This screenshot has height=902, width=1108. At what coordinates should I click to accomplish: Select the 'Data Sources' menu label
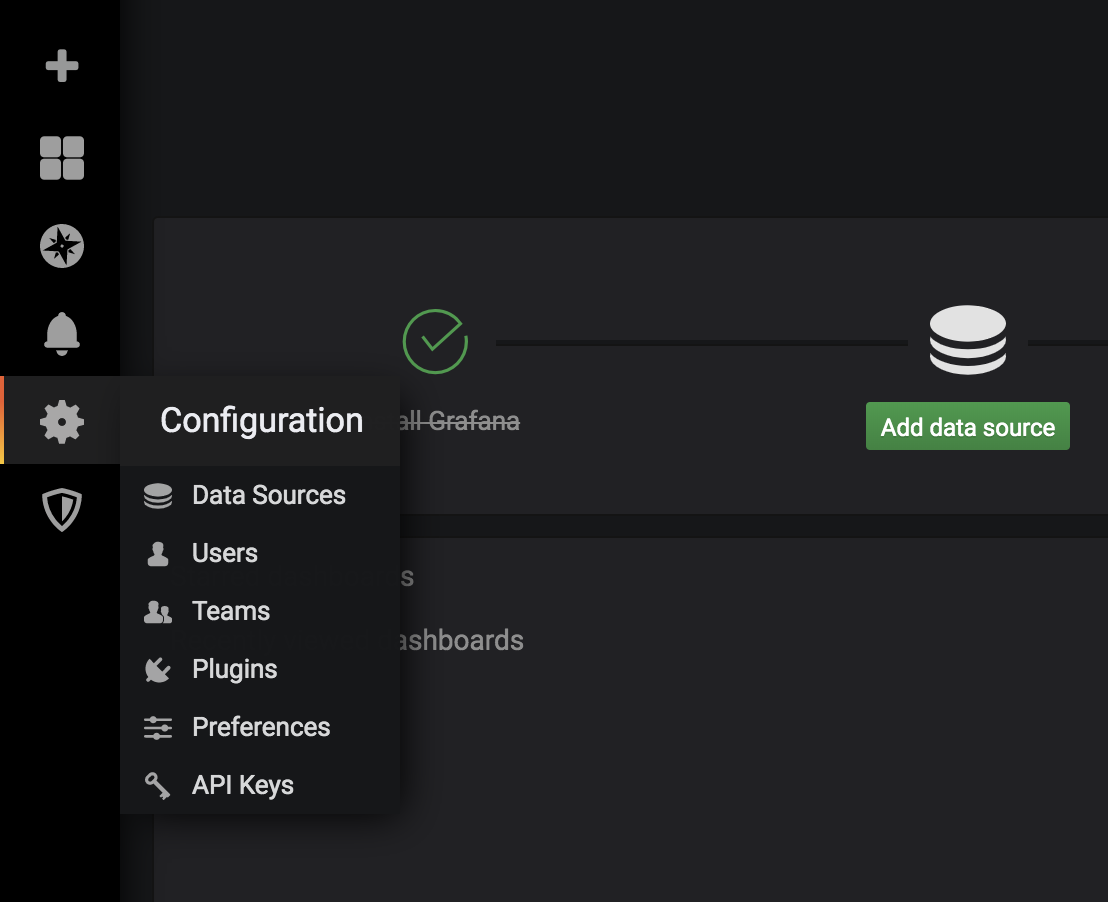pyautogui.click(x=268, y=496)
